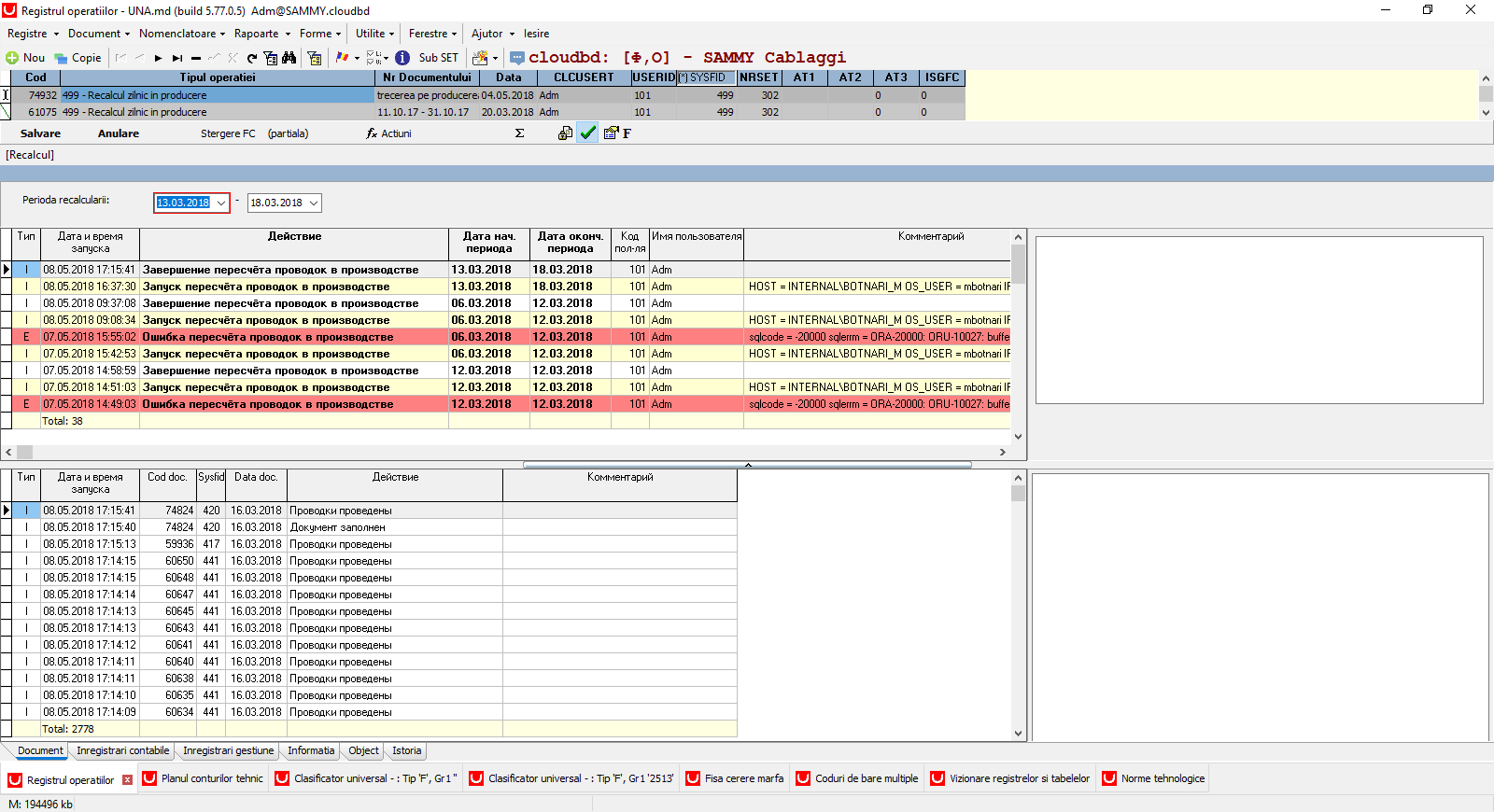
Task: Open the Rapoarte menu
Action: (262, 34)
